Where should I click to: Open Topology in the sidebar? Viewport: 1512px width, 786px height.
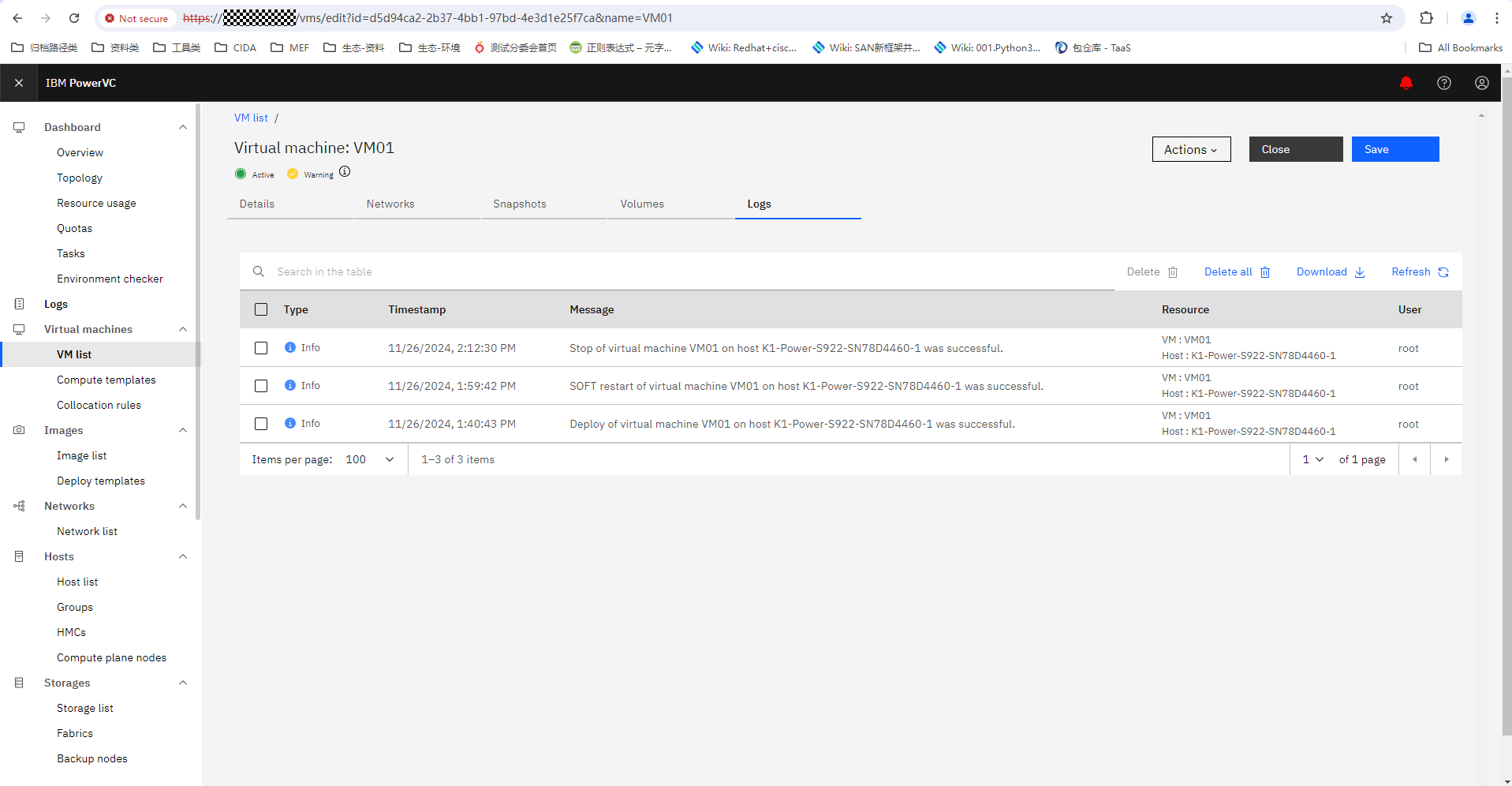80,178
